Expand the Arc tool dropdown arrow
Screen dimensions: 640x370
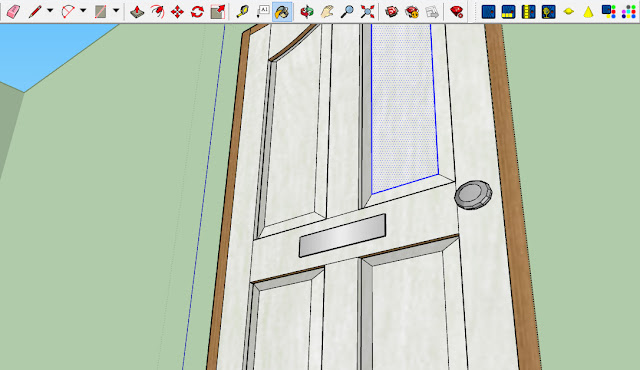[83, 11]
